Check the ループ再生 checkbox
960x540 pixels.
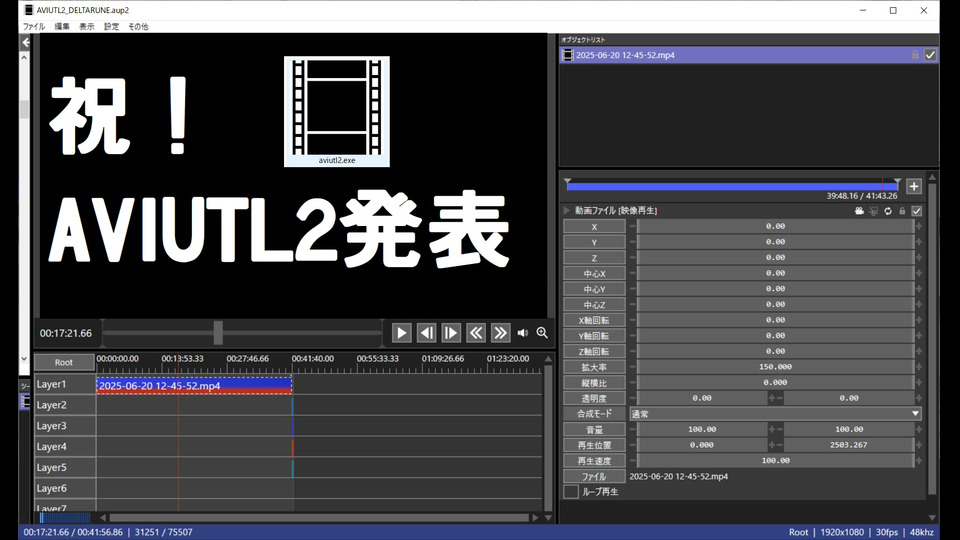pos(571,492)
